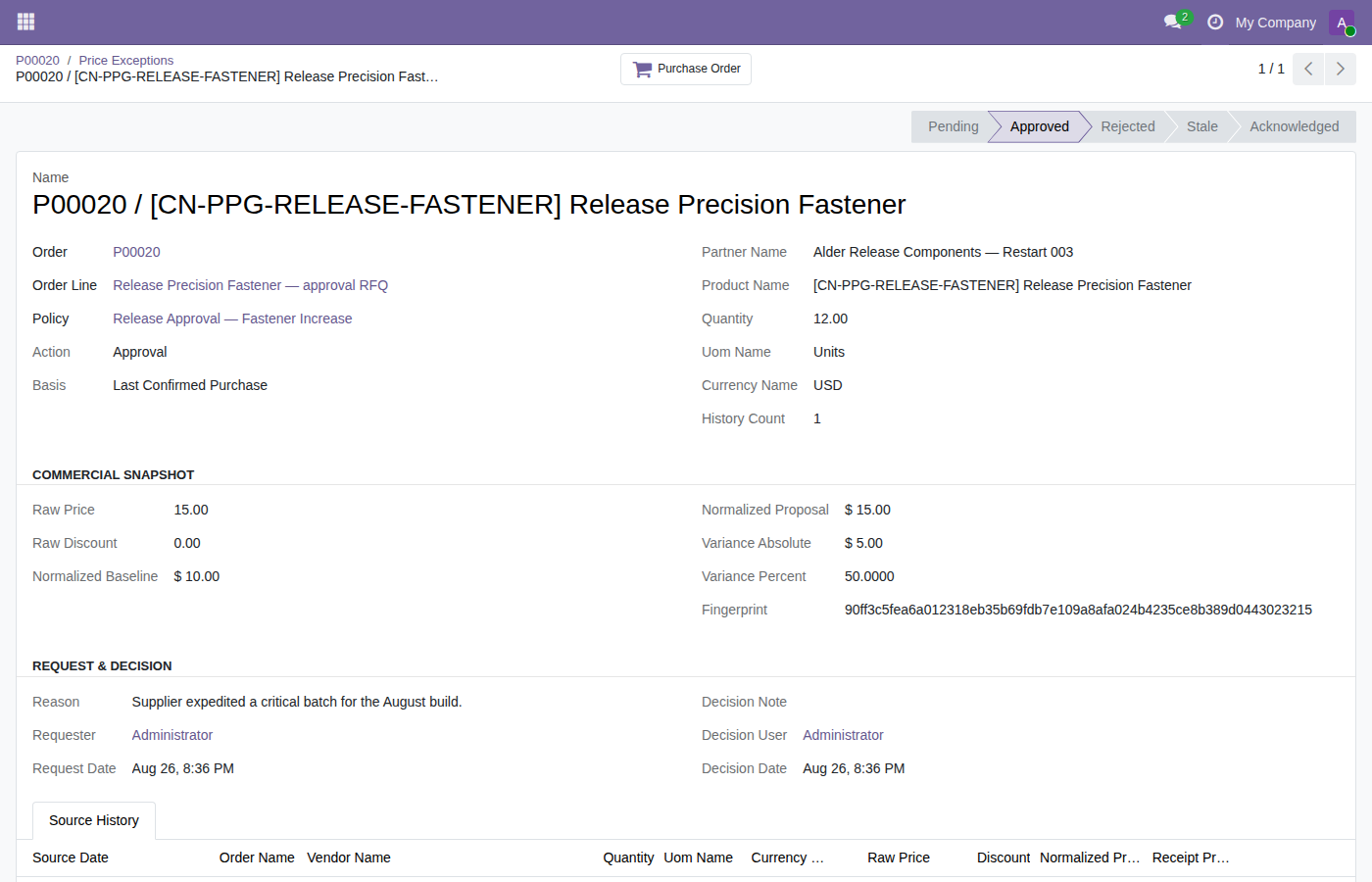The height and width of the screenshot is (882, 1372).
Task: Click the pager counter 1 / 1
Action: pos(1271,69)
